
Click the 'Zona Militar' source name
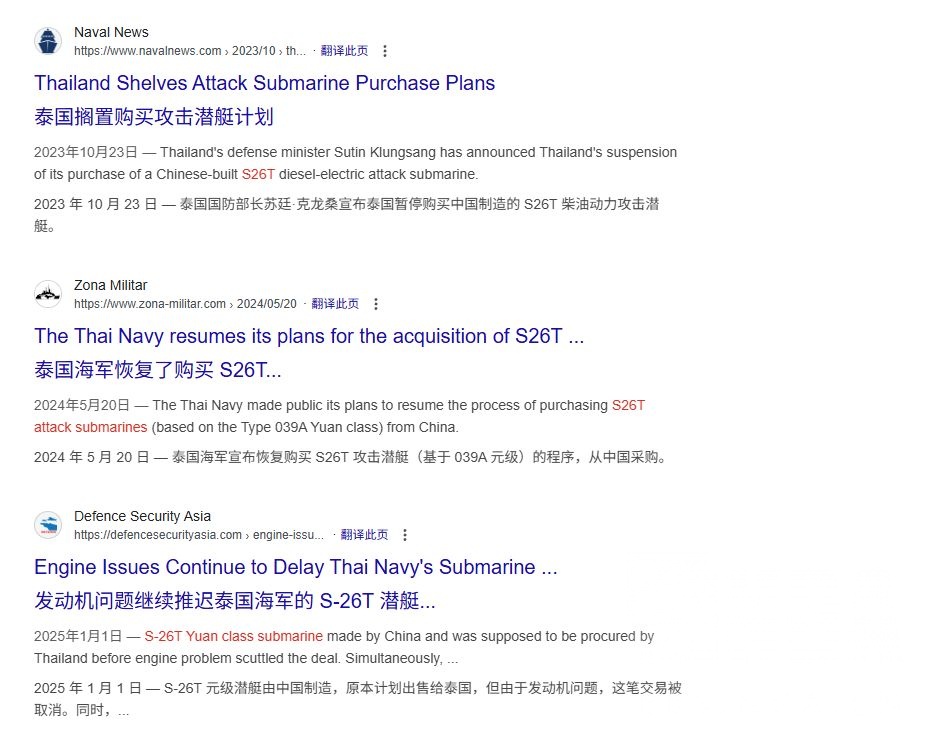coord(111,285)
